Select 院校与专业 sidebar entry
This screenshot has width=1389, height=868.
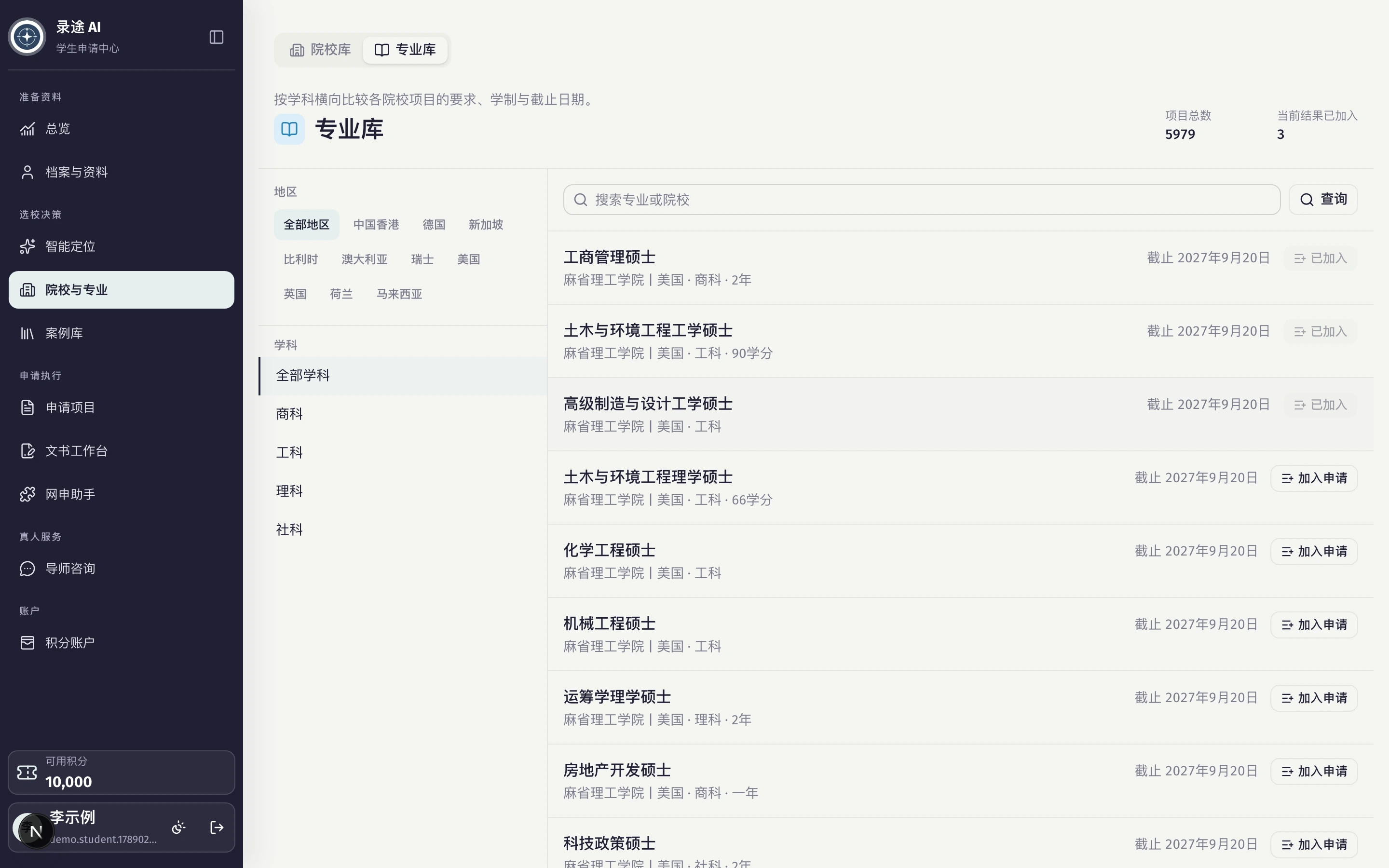(121, 290)
